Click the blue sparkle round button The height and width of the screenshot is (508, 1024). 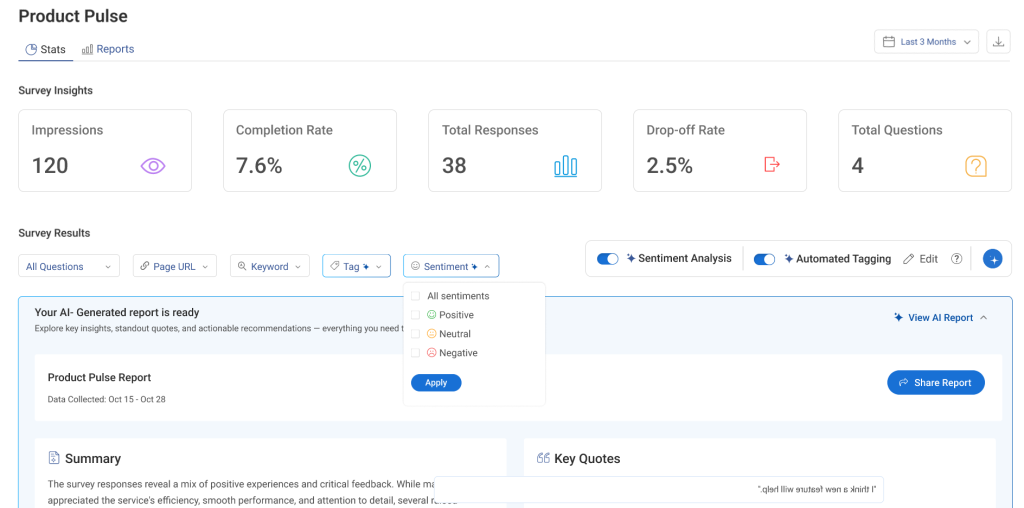pos(993,259)
